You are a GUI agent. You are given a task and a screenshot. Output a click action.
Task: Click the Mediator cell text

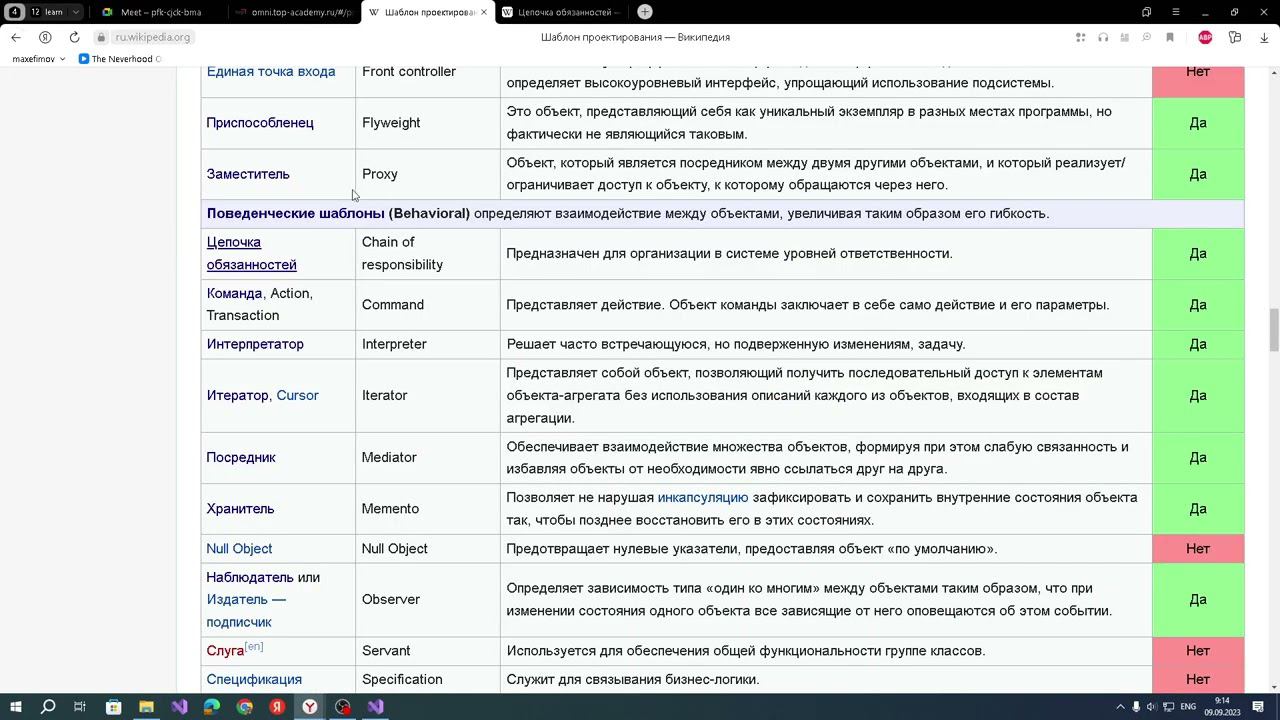click(389, 457)
